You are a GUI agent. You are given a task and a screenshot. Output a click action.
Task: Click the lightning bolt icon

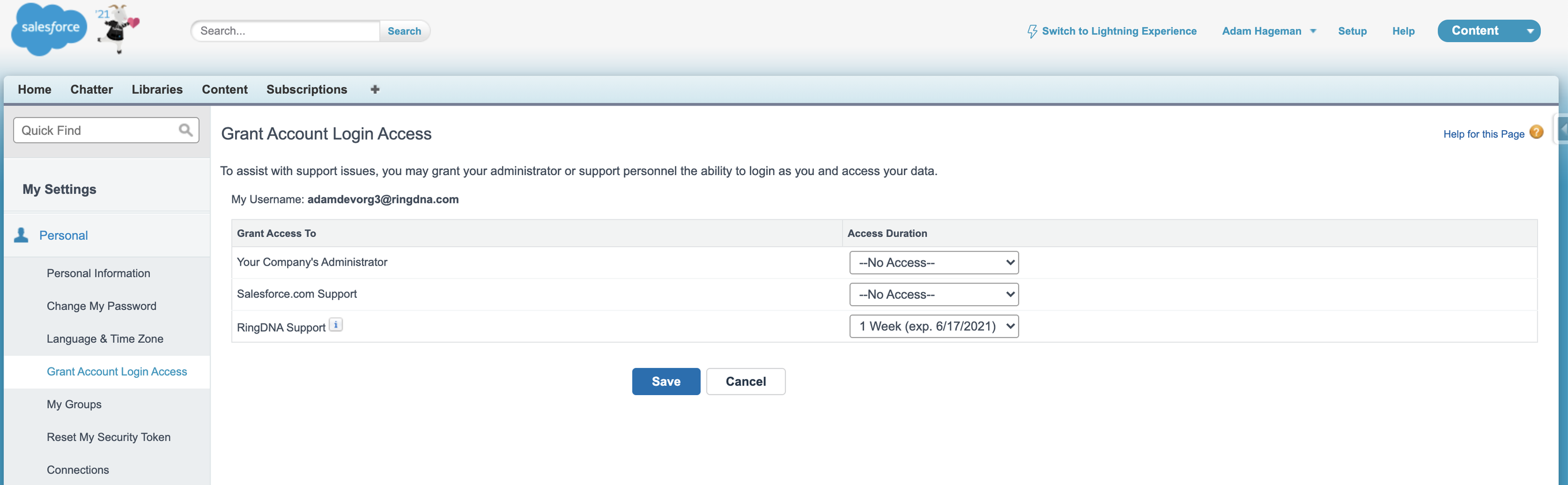click(1032, 31)
